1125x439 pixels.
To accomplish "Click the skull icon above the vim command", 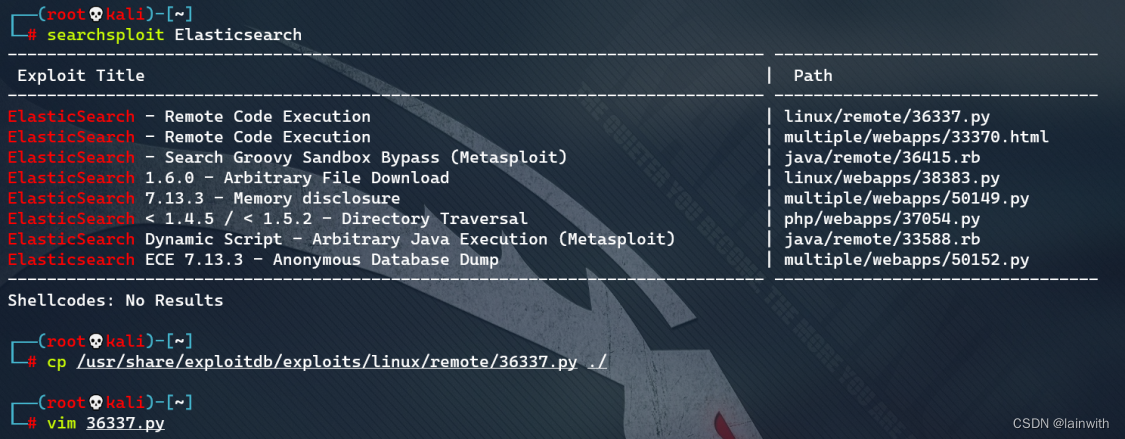I will (x=97, y=403).
